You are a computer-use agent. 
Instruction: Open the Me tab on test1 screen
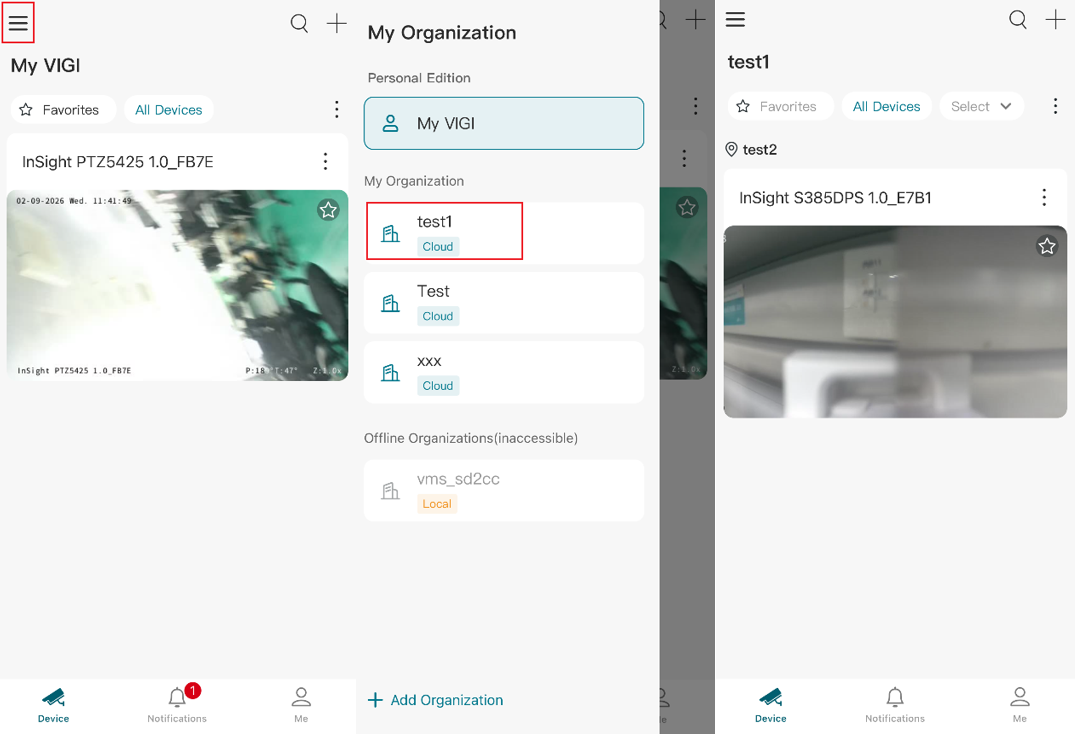coord(1020,705)
